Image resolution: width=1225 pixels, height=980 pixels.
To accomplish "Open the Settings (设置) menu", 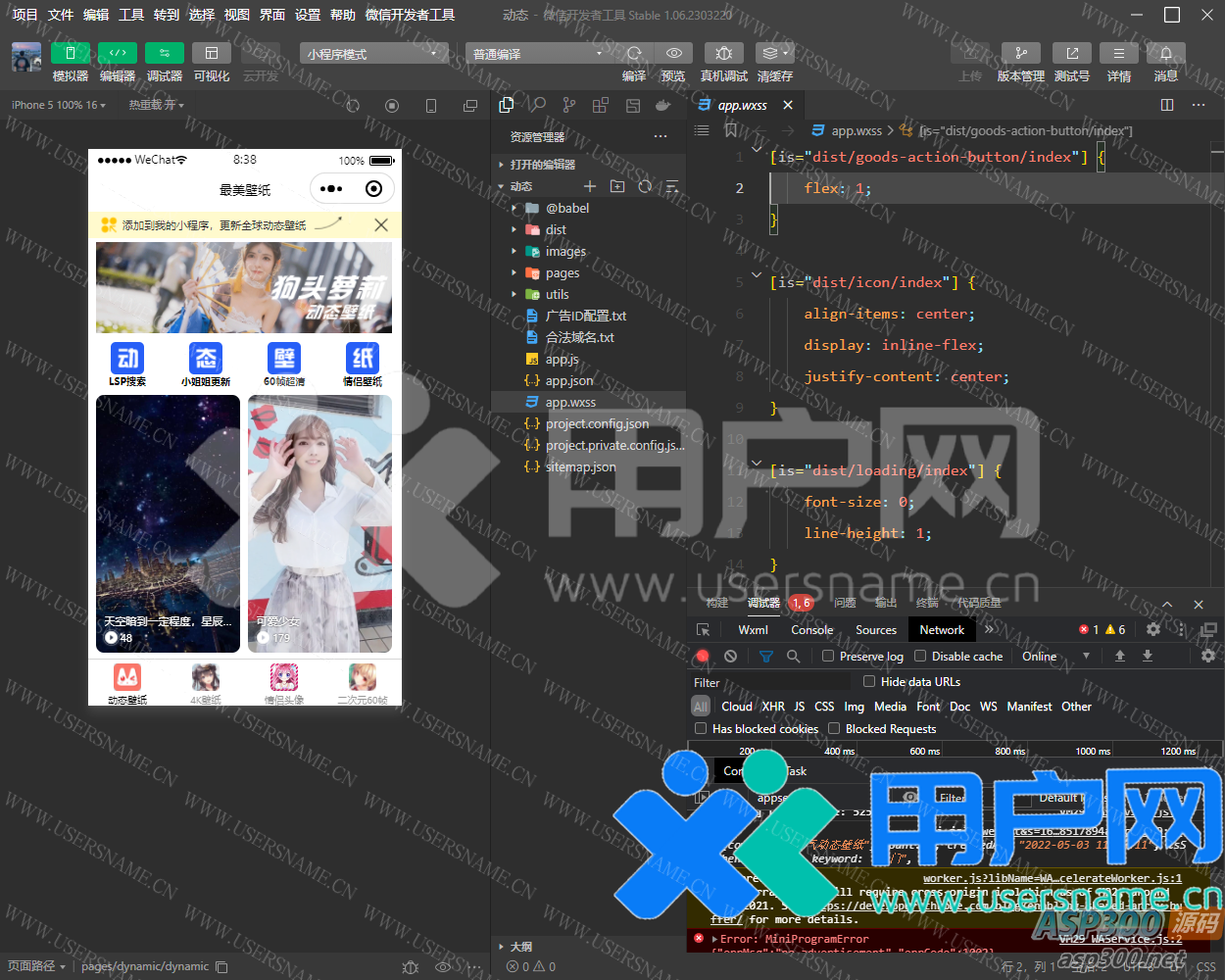I will click(308, 15).
